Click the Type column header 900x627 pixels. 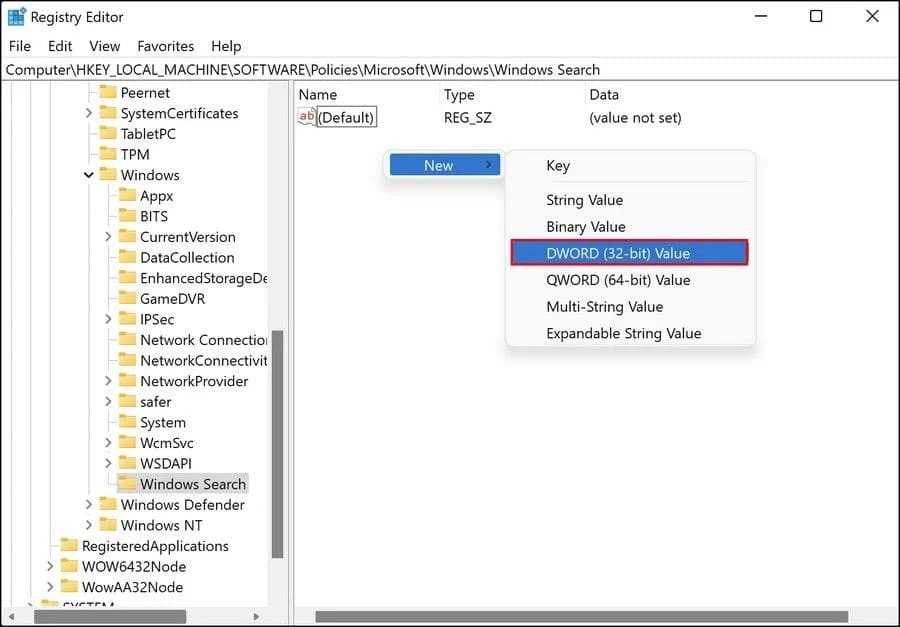click(460, 94)
